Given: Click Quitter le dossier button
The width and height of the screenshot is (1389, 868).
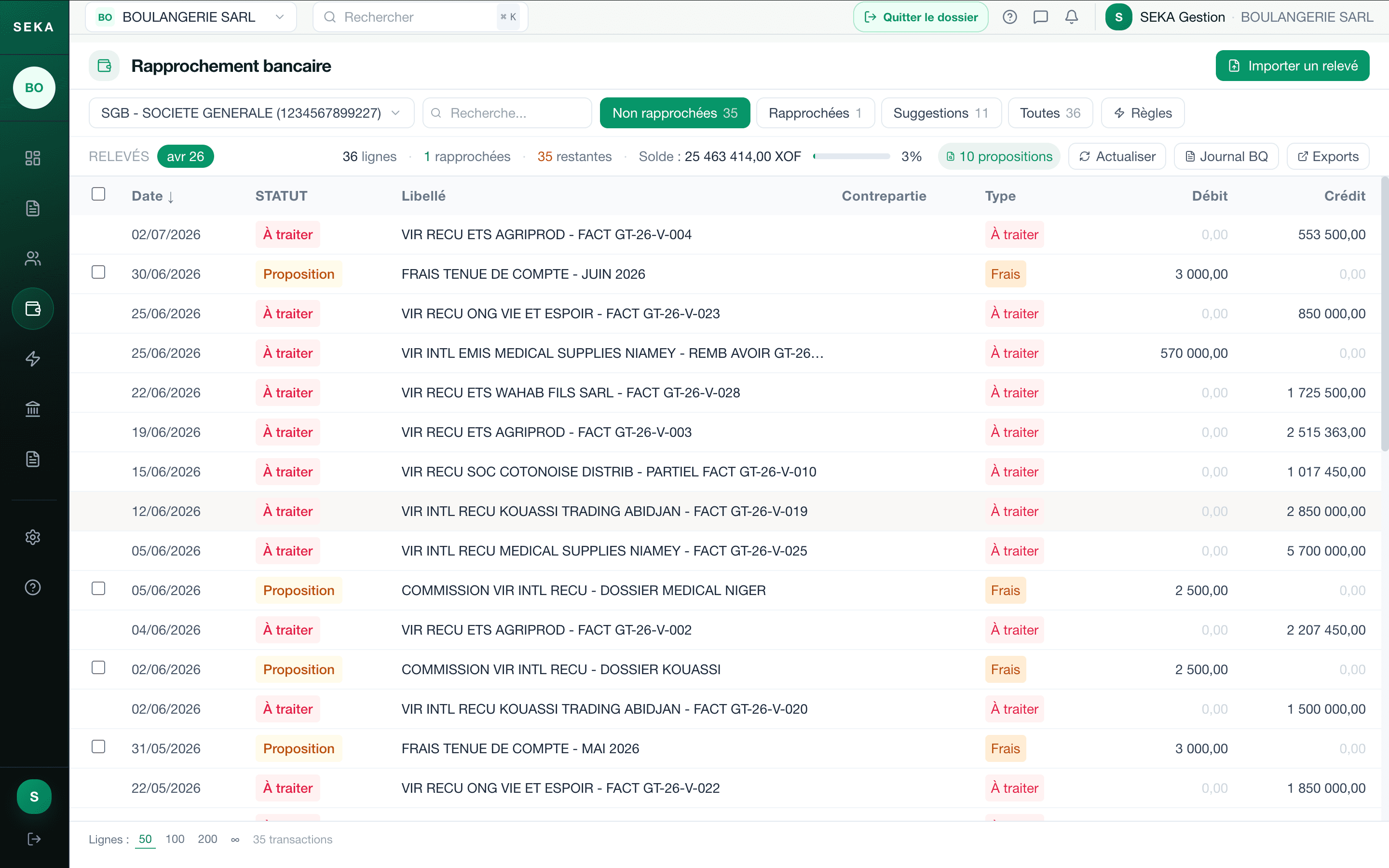Looking at the screenshot, I should tap(921, 17).
